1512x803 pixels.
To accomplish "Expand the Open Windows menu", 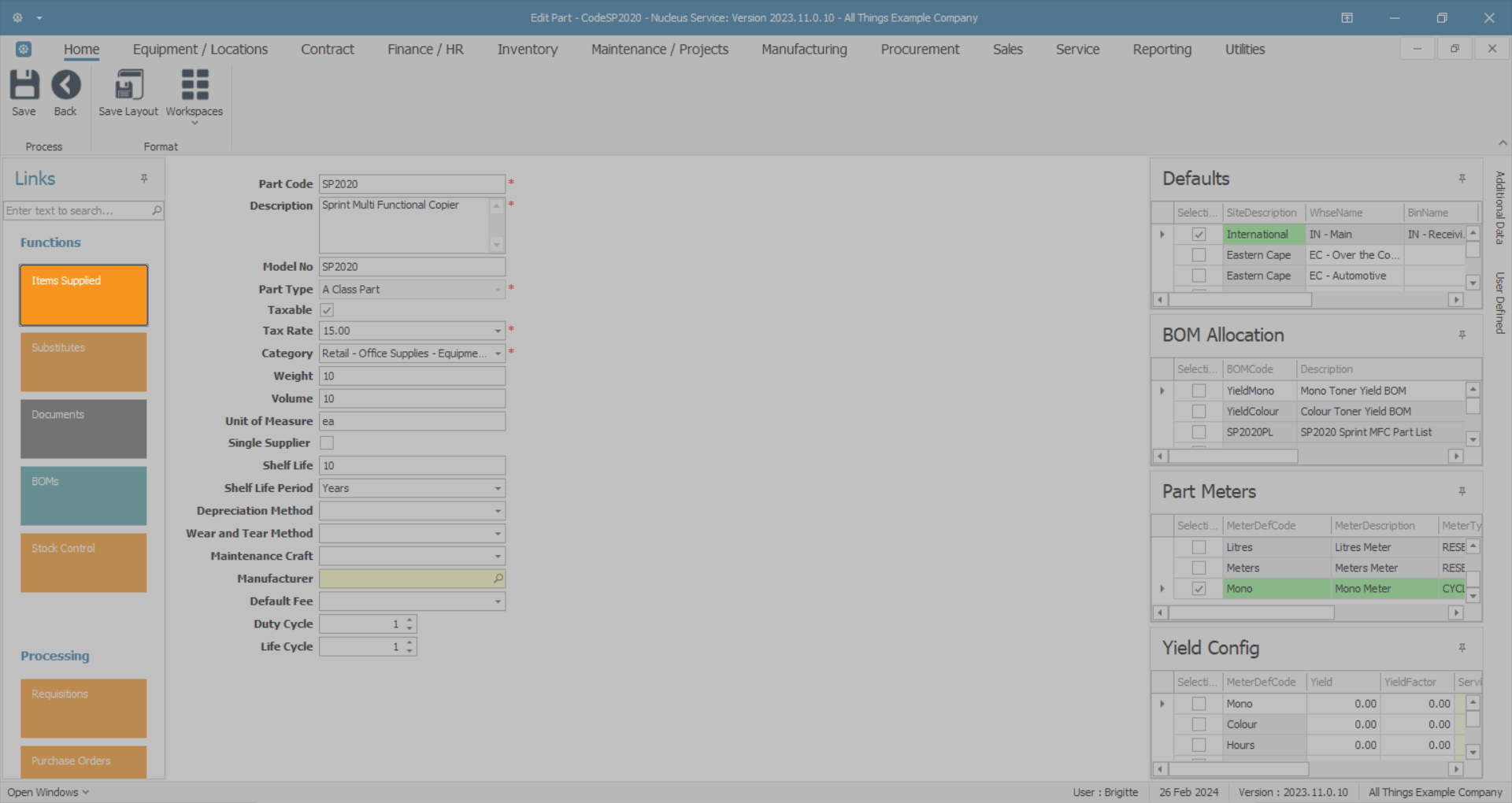I will [48, 792].
